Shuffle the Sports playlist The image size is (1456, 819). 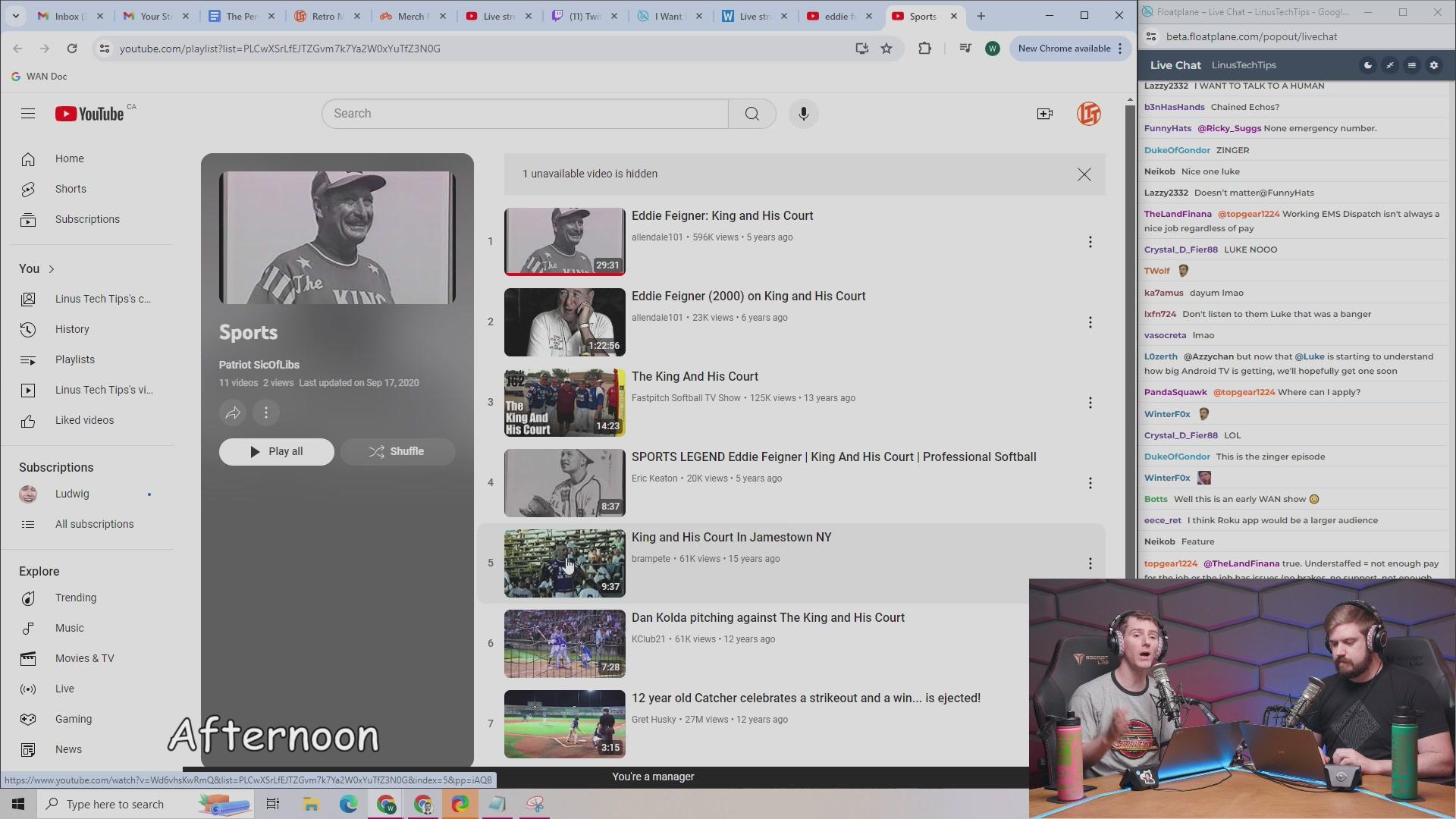coord(397,451)
